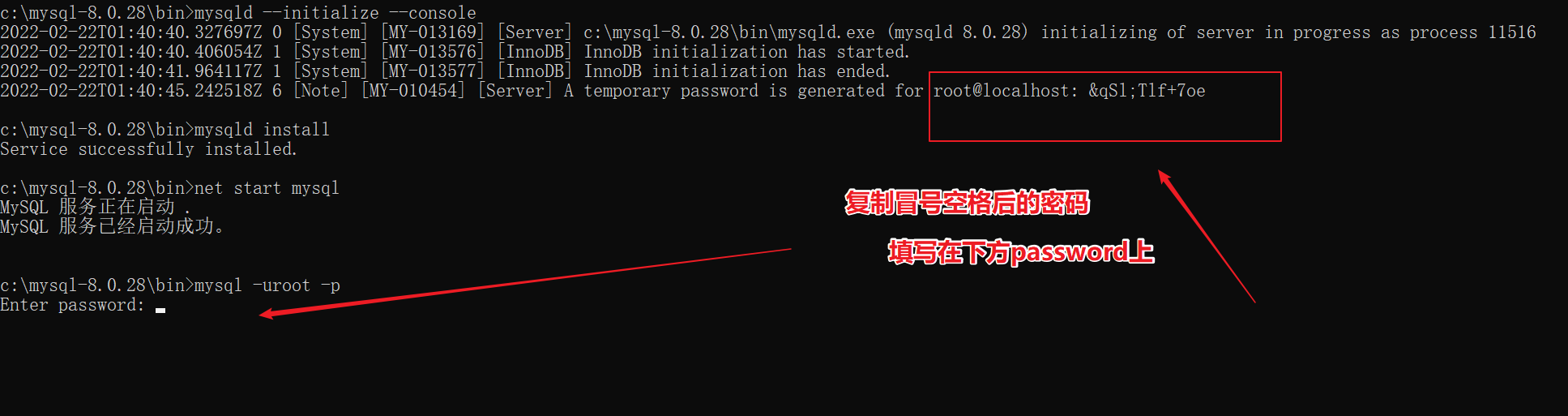Click 'Service successfully installed.' message

[149, 149]
